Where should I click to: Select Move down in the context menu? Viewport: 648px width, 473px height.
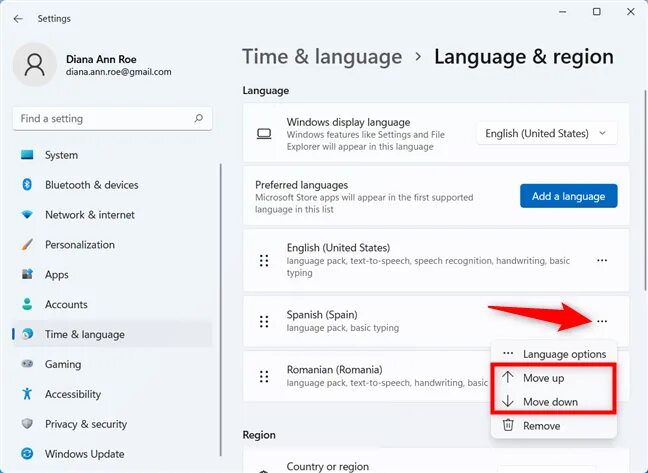point(554,402)
